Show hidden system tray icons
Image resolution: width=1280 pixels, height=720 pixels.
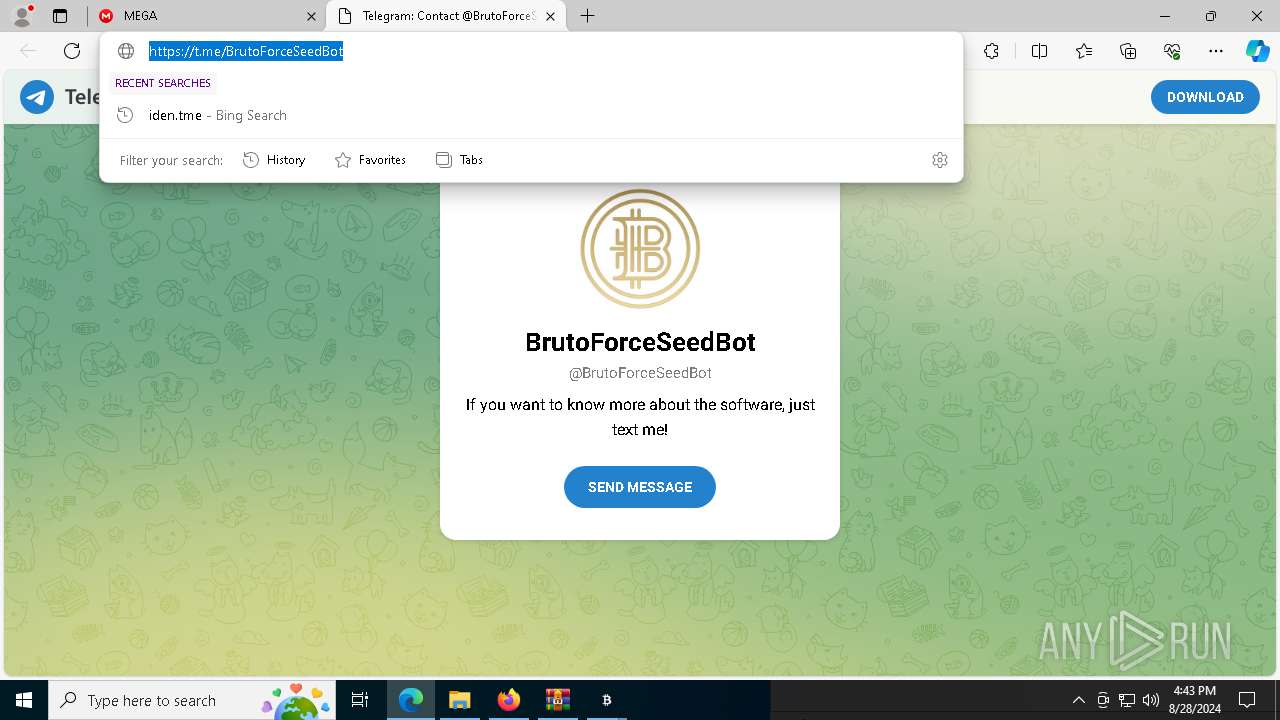coord(1078,700)
